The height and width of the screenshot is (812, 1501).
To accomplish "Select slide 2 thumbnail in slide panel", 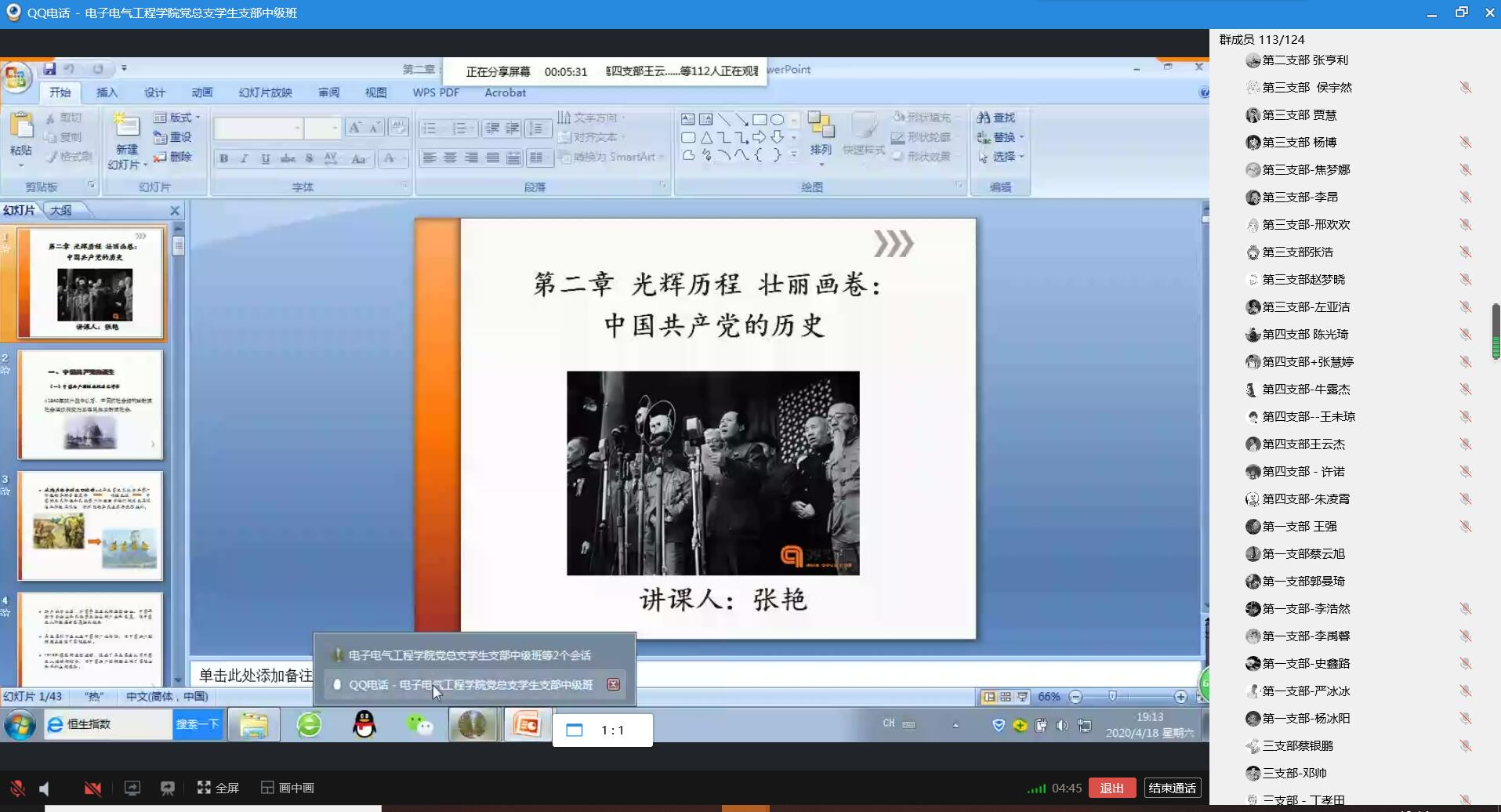I will [x=90, y=404].
